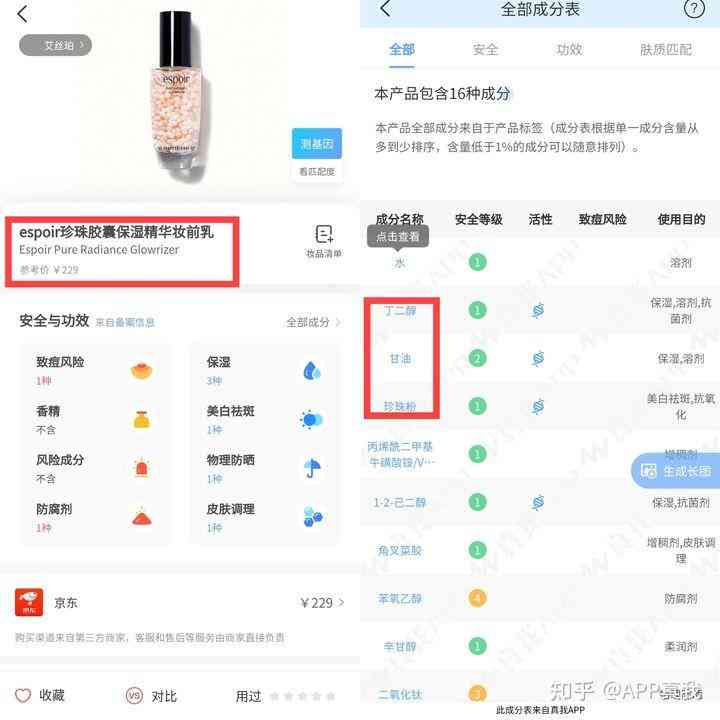Tap the espoir bottle product image

(x=177, y=92)
